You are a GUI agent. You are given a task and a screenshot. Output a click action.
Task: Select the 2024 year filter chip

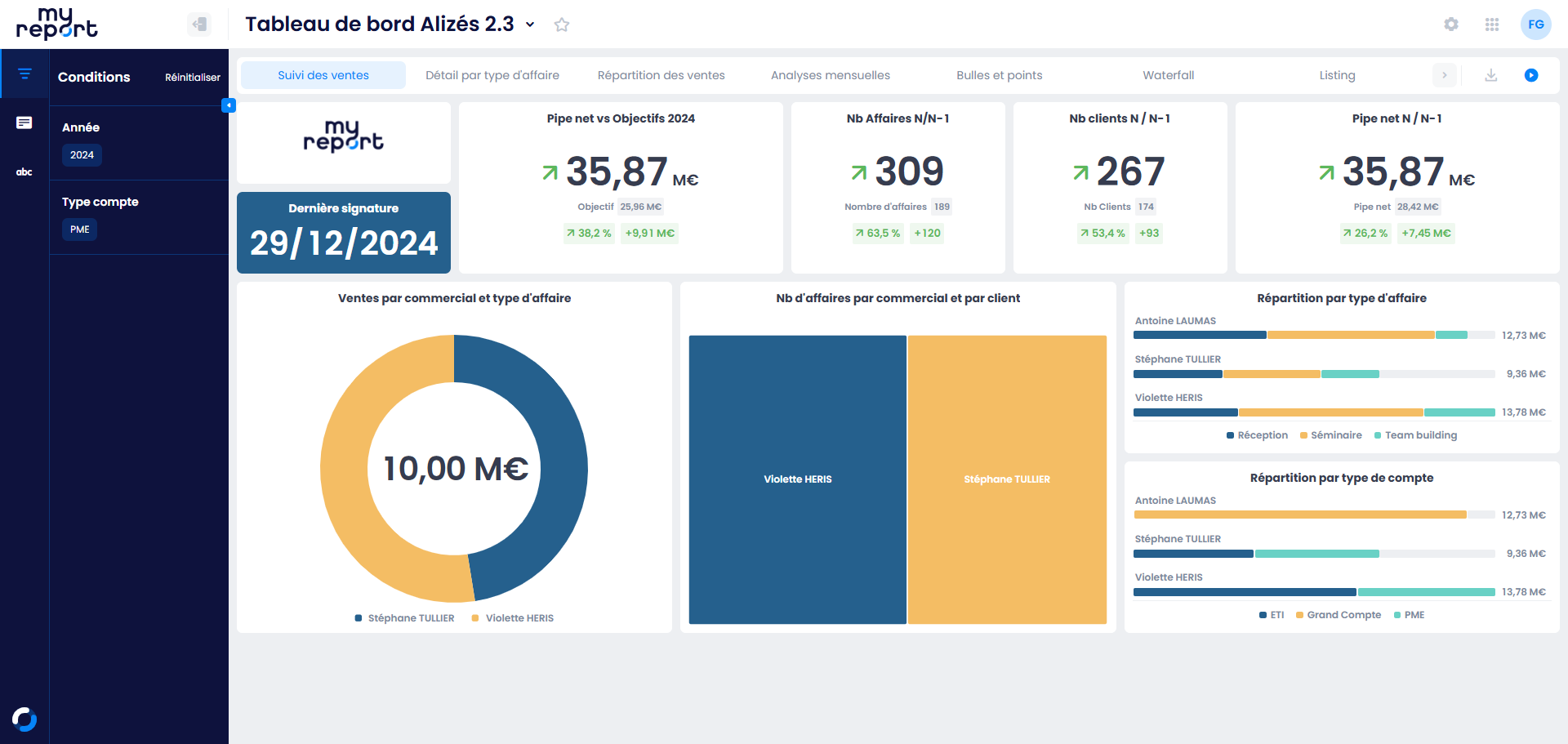tap(82, 155)
